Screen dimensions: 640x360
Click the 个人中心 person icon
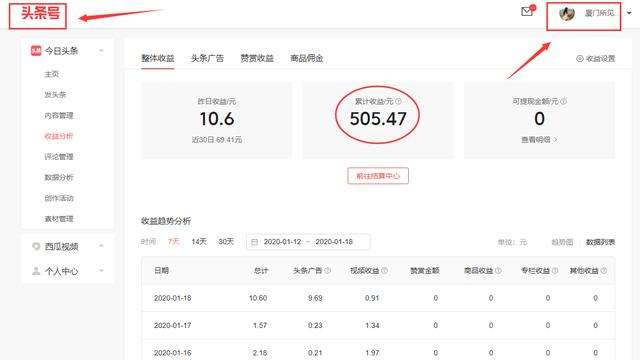click(x=36, y=271)
